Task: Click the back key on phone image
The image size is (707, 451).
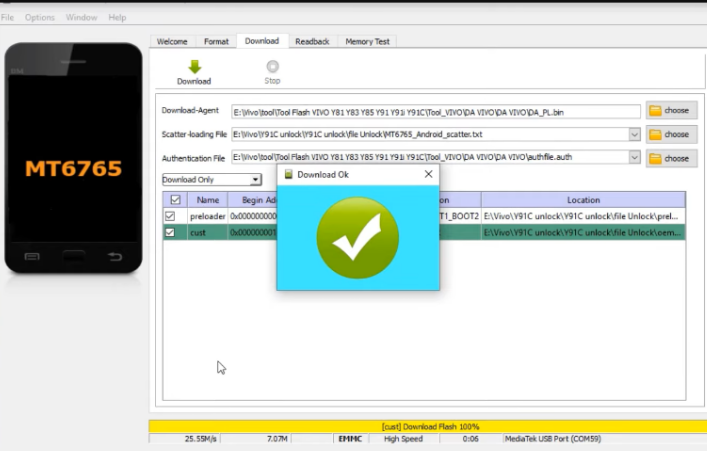Action: tap(115, 257)
